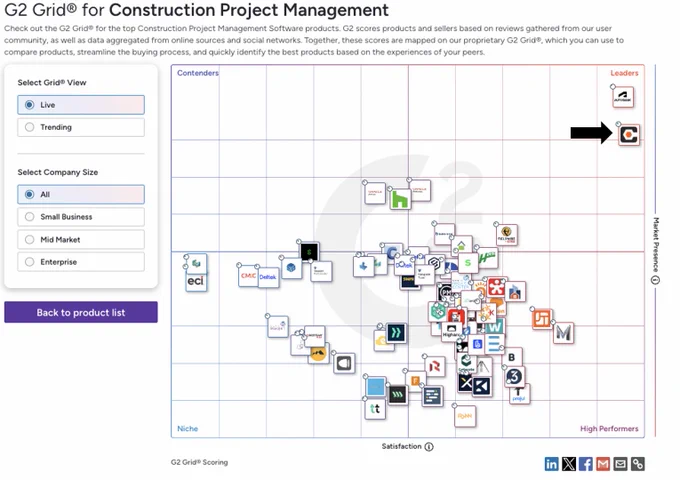Open the solid light blue square tile
Image resolution: width=680 pixels, height=480 pixels.
pos(376,387)
